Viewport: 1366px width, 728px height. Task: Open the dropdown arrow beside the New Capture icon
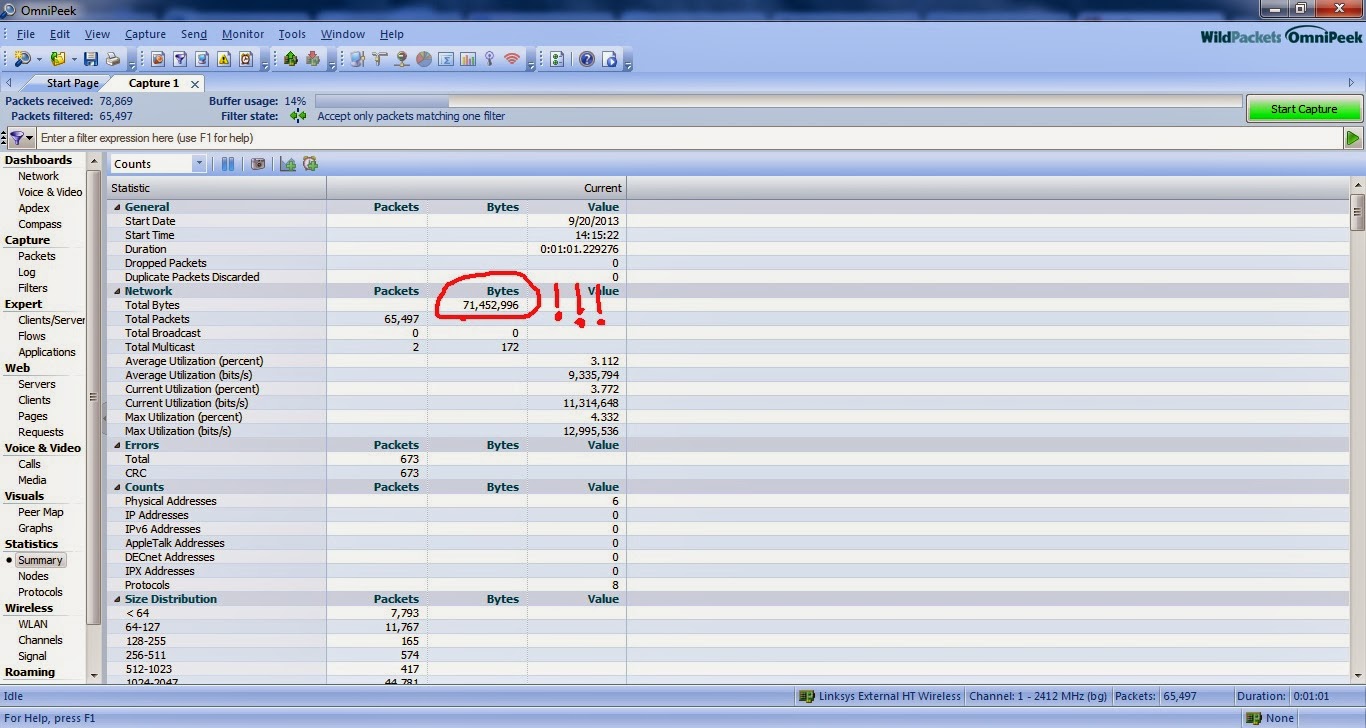[x=39, y=60]
